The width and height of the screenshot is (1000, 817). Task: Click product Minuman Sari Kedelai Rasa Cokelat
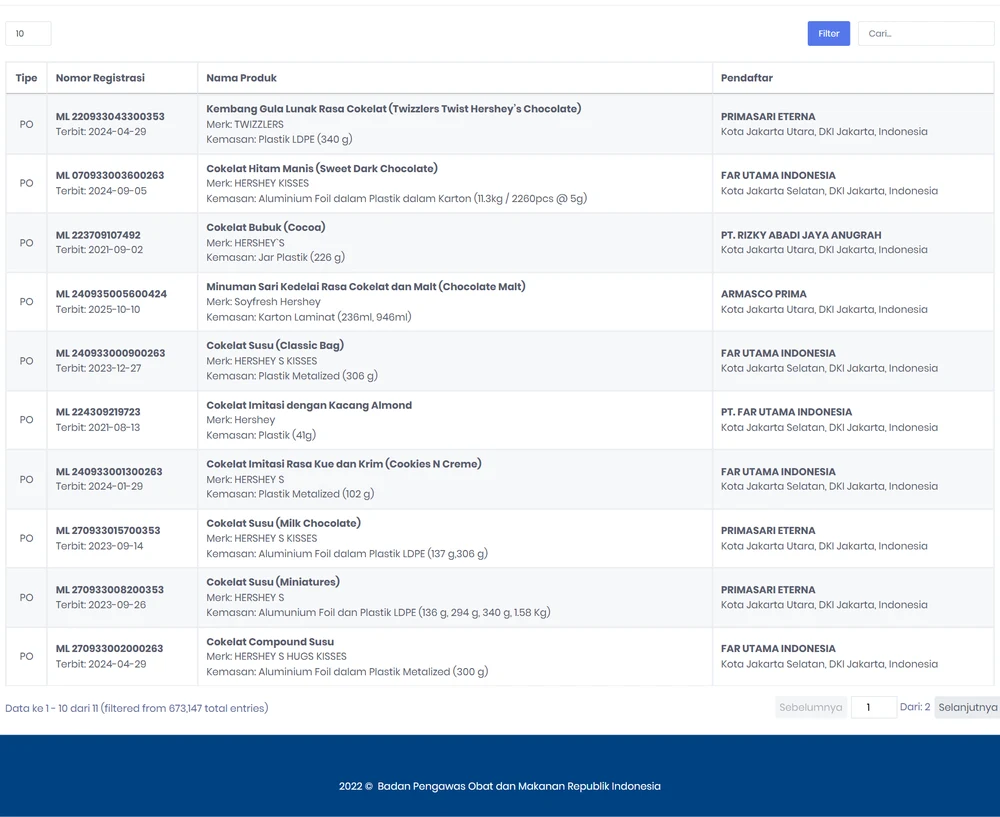366,286
